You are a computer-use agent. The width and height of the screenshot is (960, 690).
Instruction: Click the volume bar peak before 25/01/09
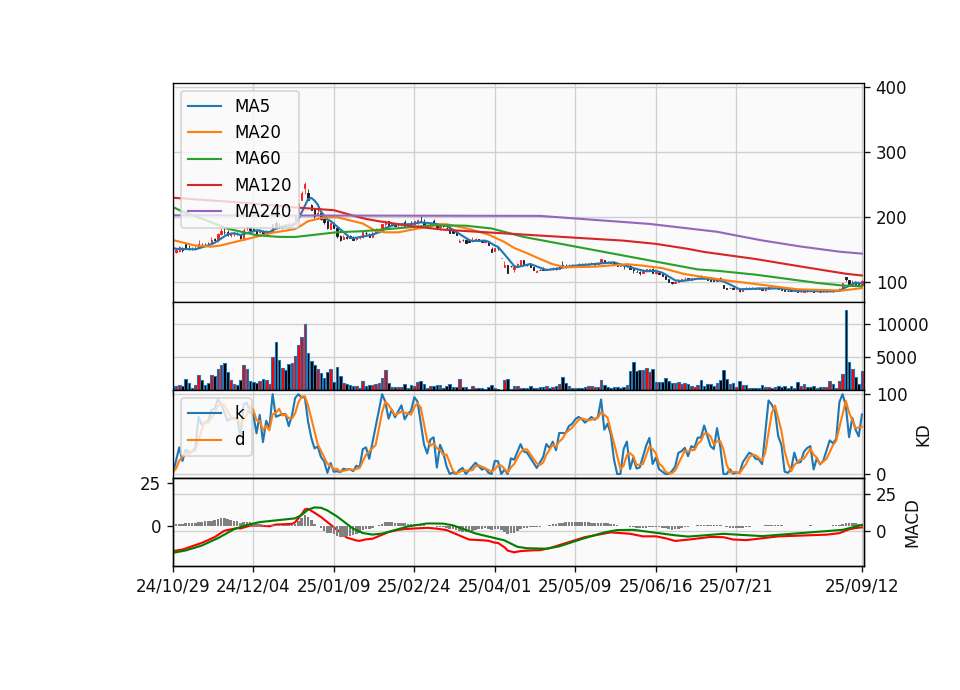[305, 357]
